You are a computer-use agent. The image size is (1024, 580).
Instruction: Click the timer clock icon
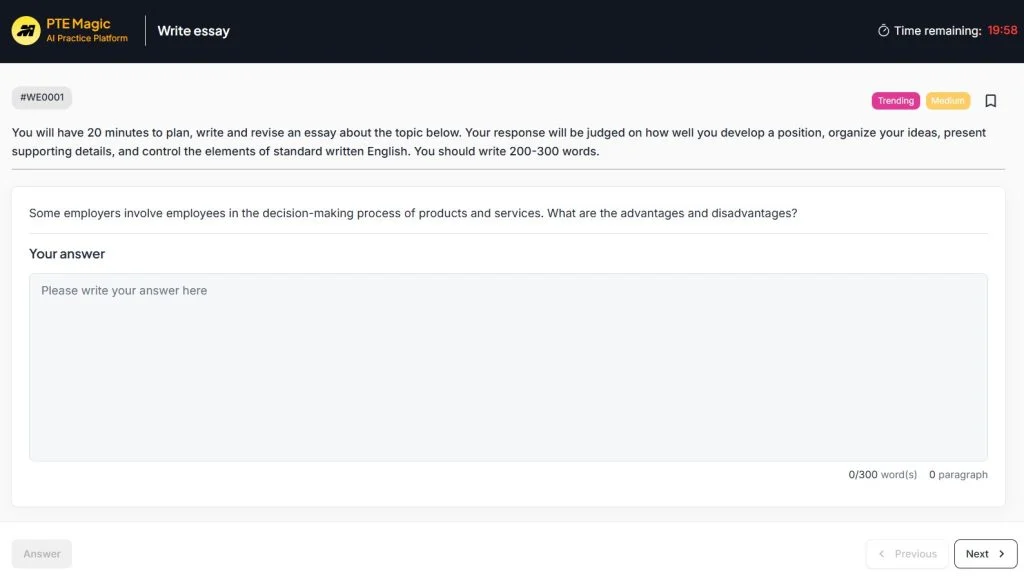pyautogui.click(x=883, y=31)
